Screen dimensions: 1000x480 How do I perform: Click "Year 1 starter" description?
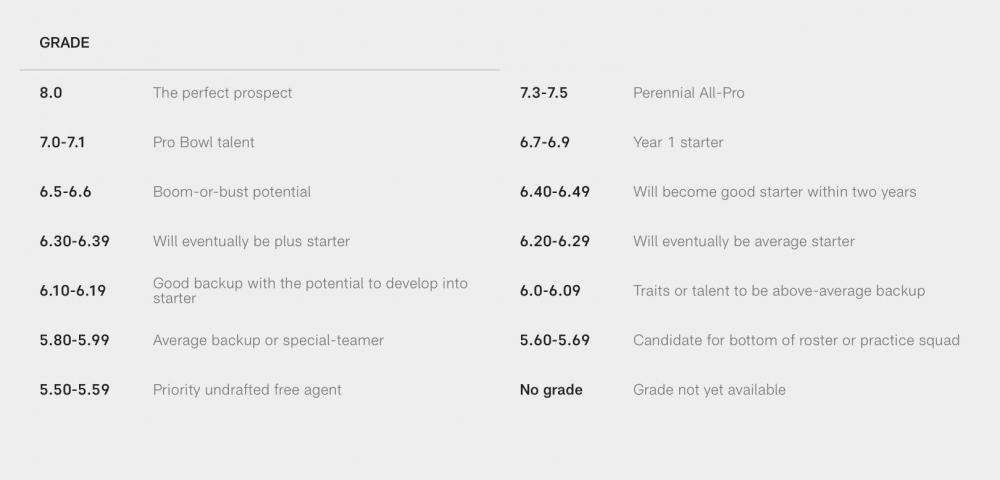coord(677,142)
